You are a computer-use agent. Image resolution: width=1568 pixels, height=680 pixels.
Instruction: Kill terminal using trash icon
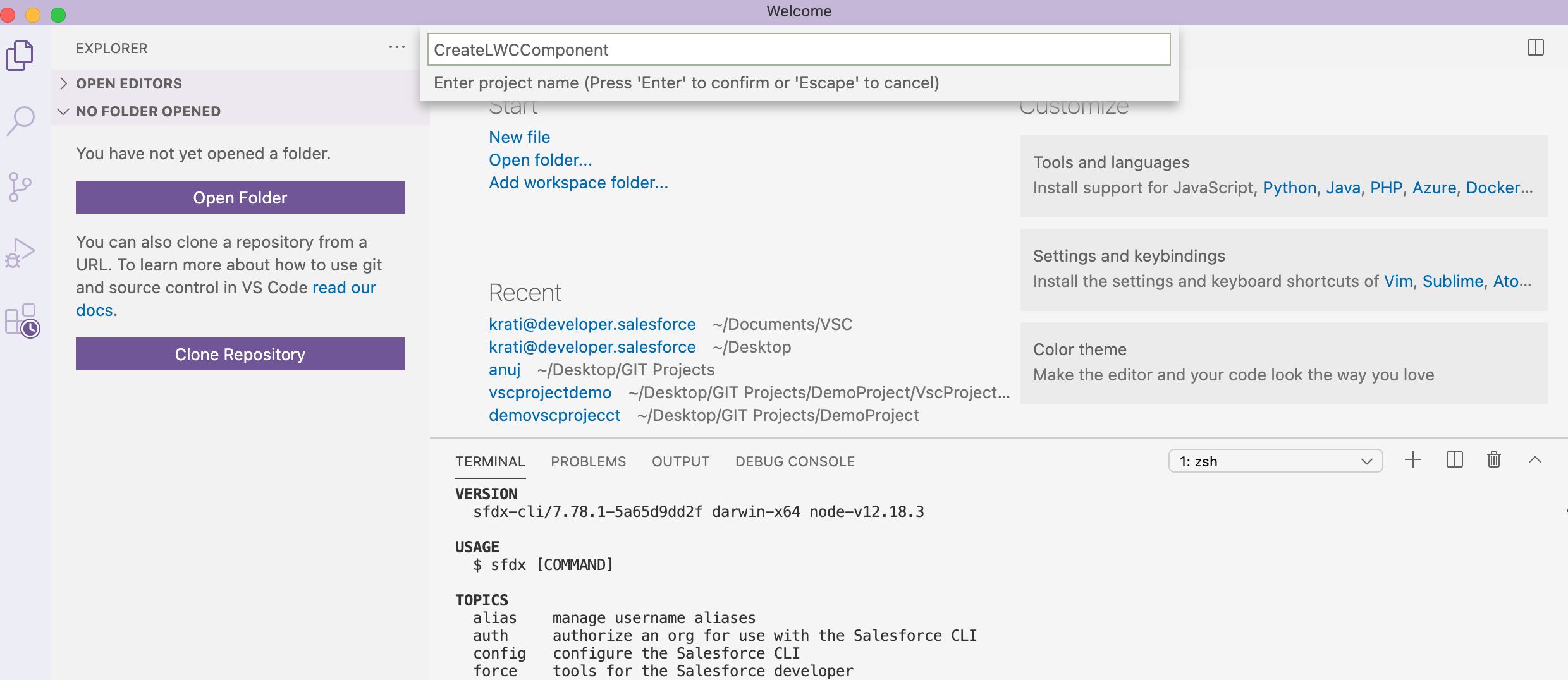pos(1493,460)
